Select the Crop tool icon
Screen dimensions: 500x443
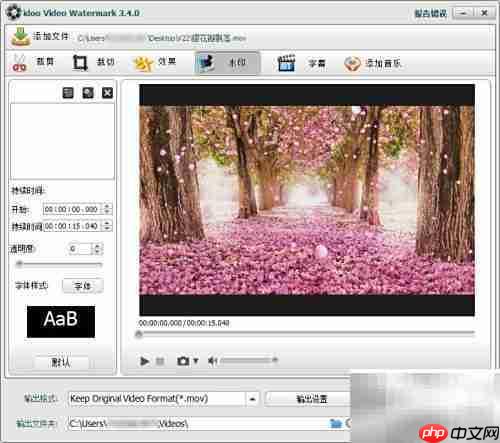click(x=80, y=62)
